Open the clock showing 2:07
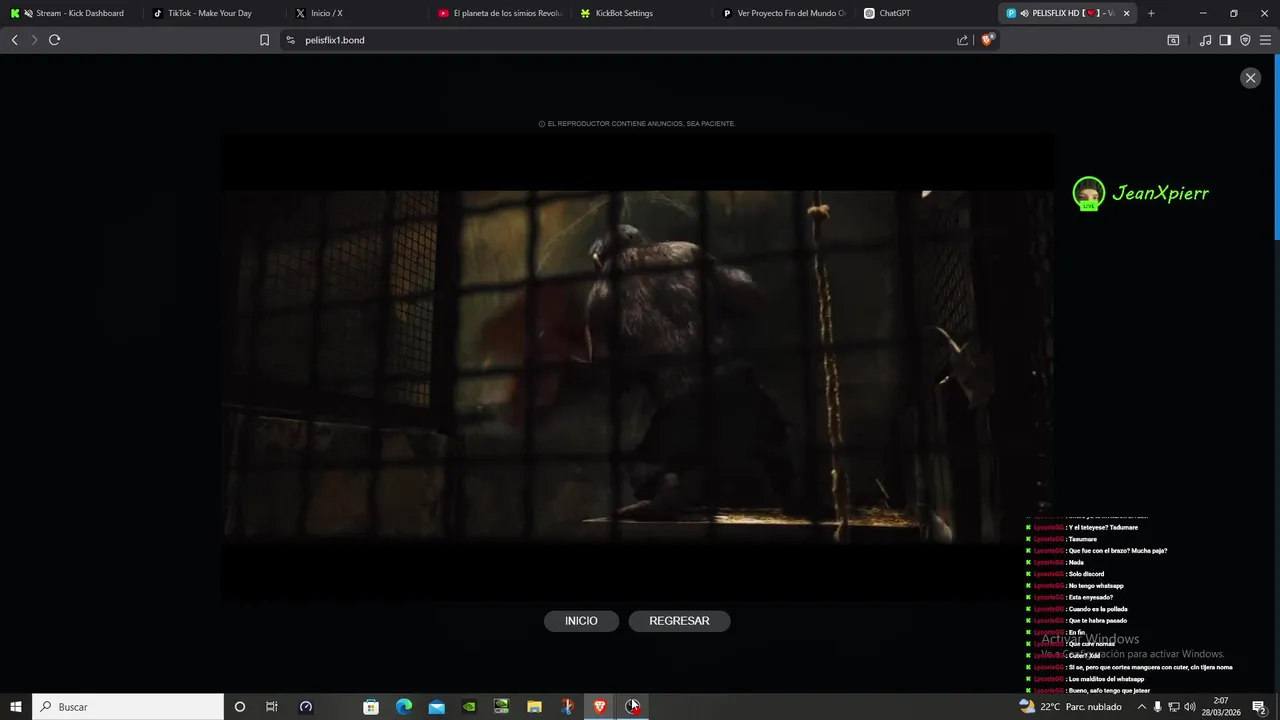The image size is (1280, 720). (1221, 707)
